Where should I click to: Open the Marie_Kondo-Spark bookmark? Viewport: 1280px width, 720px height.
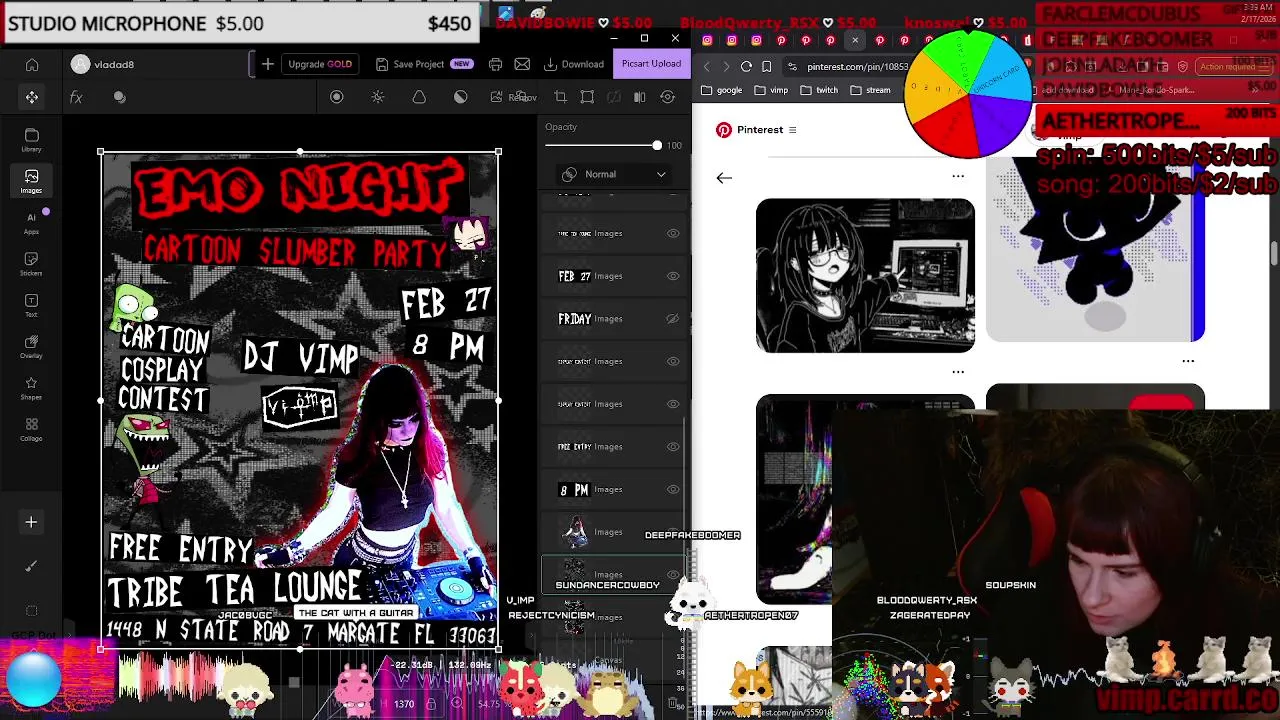[x=1152, y=90]
